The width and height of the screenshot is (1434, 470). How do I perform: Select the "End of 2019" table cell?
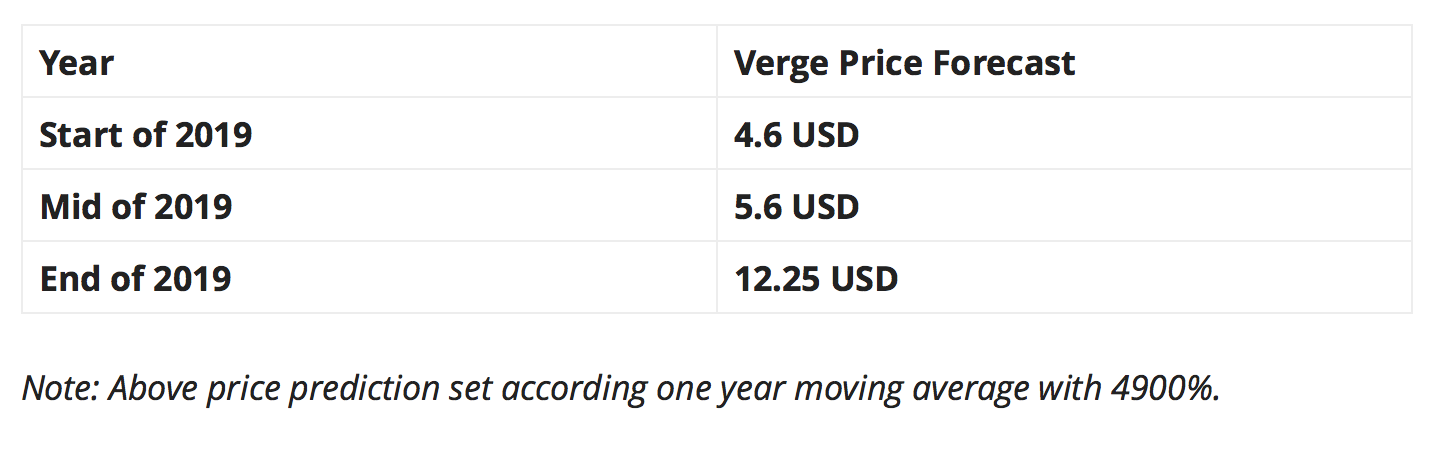point(136,278)
